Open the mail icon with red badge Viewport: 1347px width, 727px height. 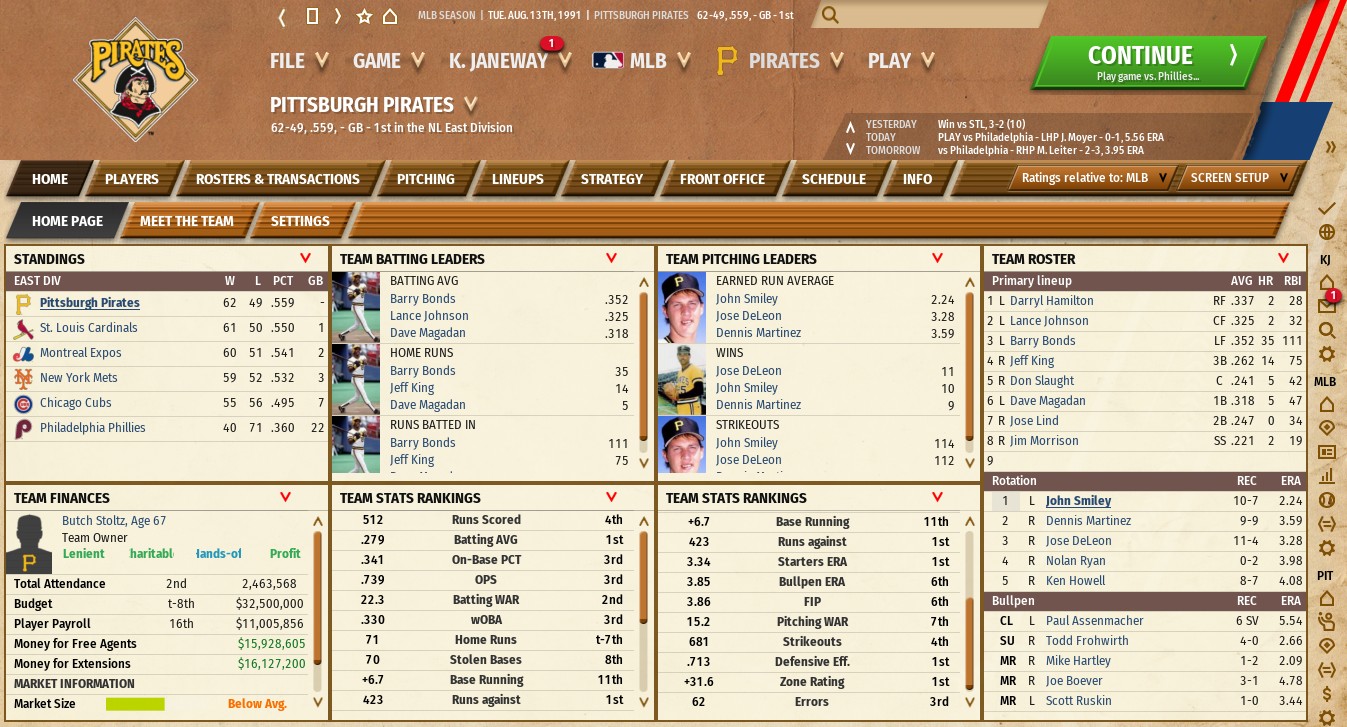coord(1327,303)
